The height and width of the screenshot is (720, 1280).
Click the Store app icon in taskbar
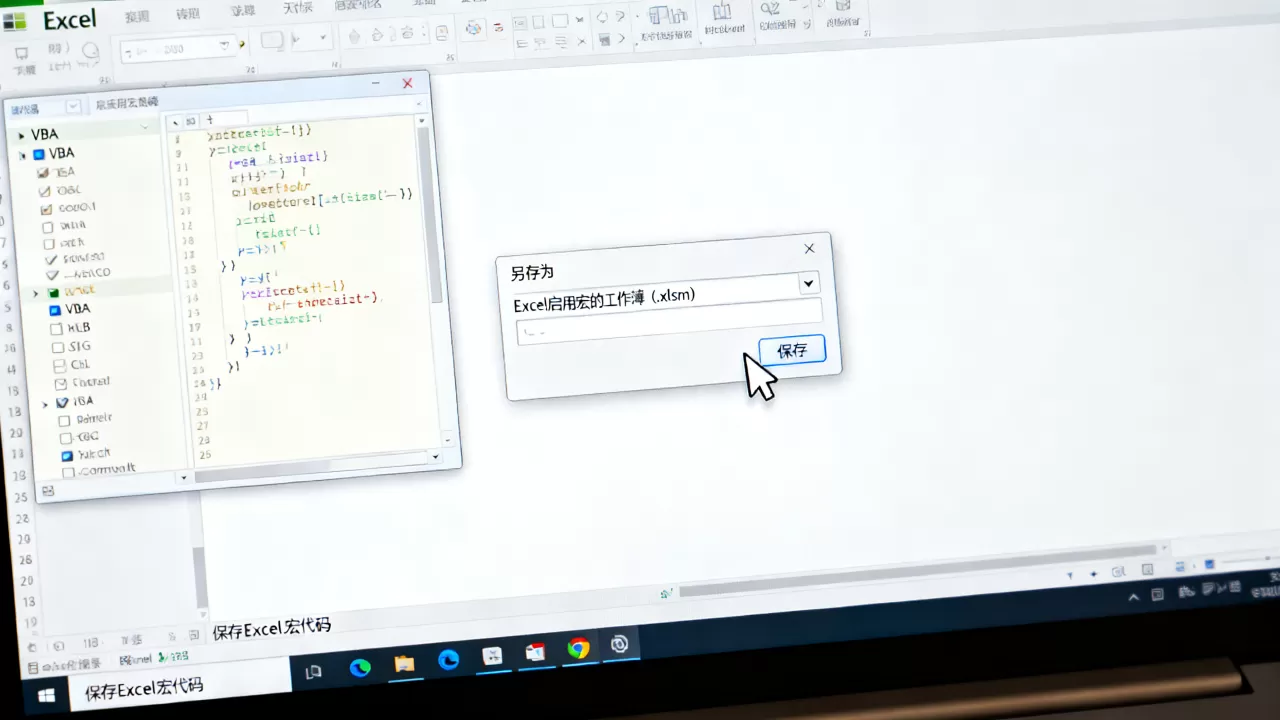click(x=492, y=656)
